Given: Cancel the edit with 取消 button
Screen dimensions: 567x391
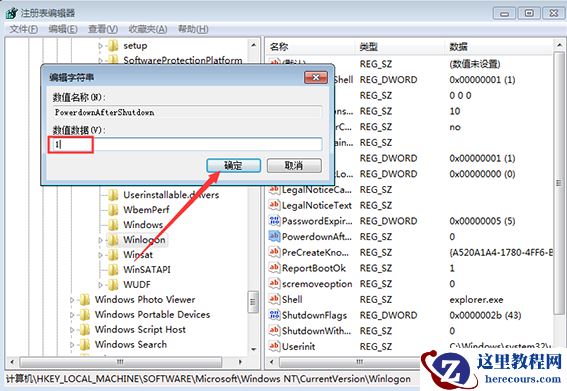Looking at the screenshot, I should tap(294, 166).
